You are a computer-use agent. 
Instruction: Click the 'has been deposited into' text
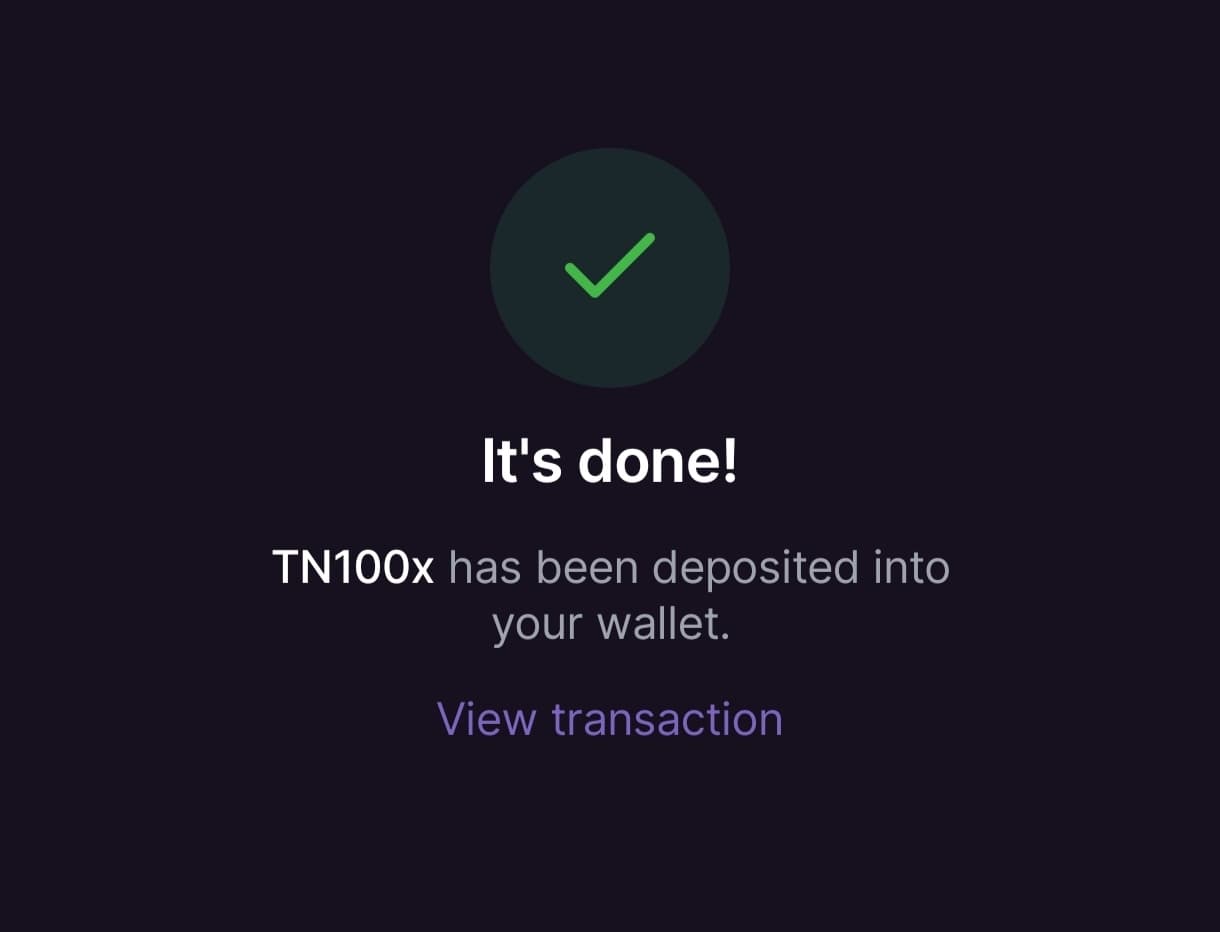coord(699,568)
